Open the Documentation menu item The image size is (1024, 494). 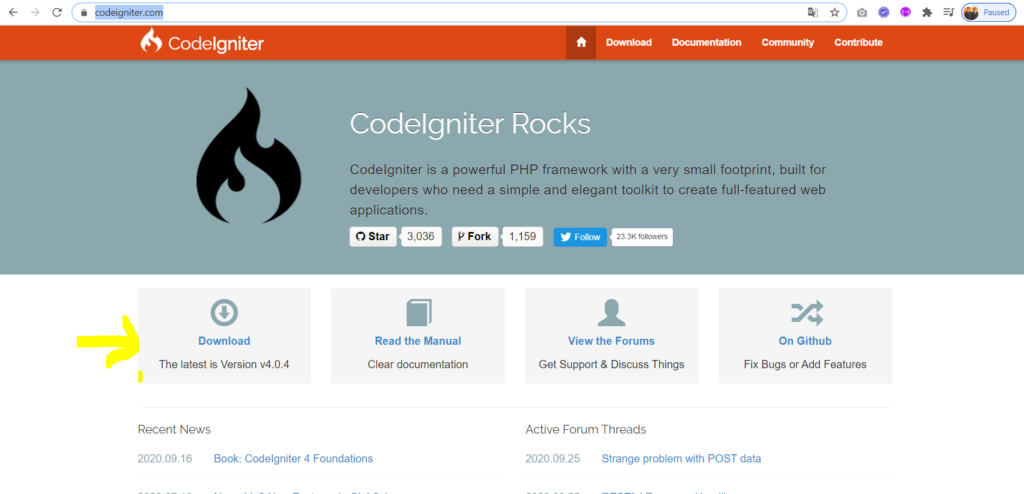(x=706, y=42)
